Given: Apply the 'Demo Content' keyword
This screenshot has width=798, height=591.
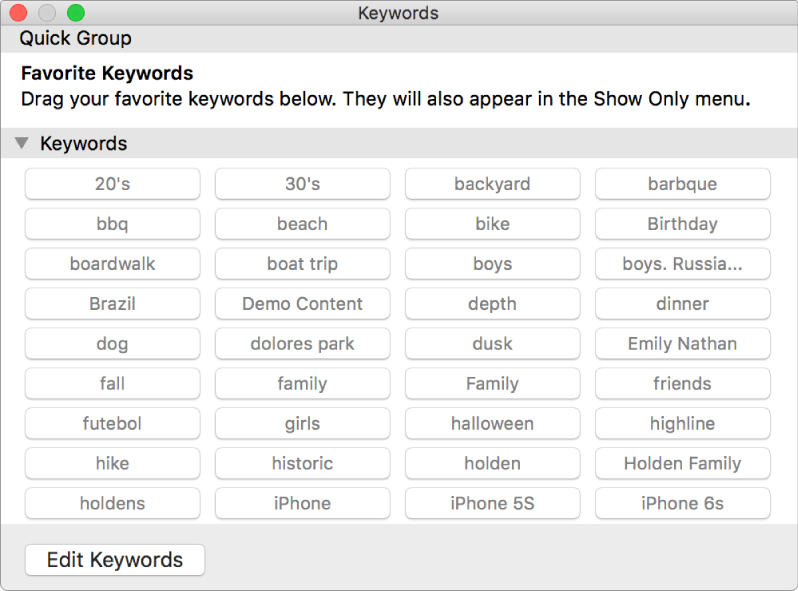Looking at the screenshot, I should click(302, 304).
